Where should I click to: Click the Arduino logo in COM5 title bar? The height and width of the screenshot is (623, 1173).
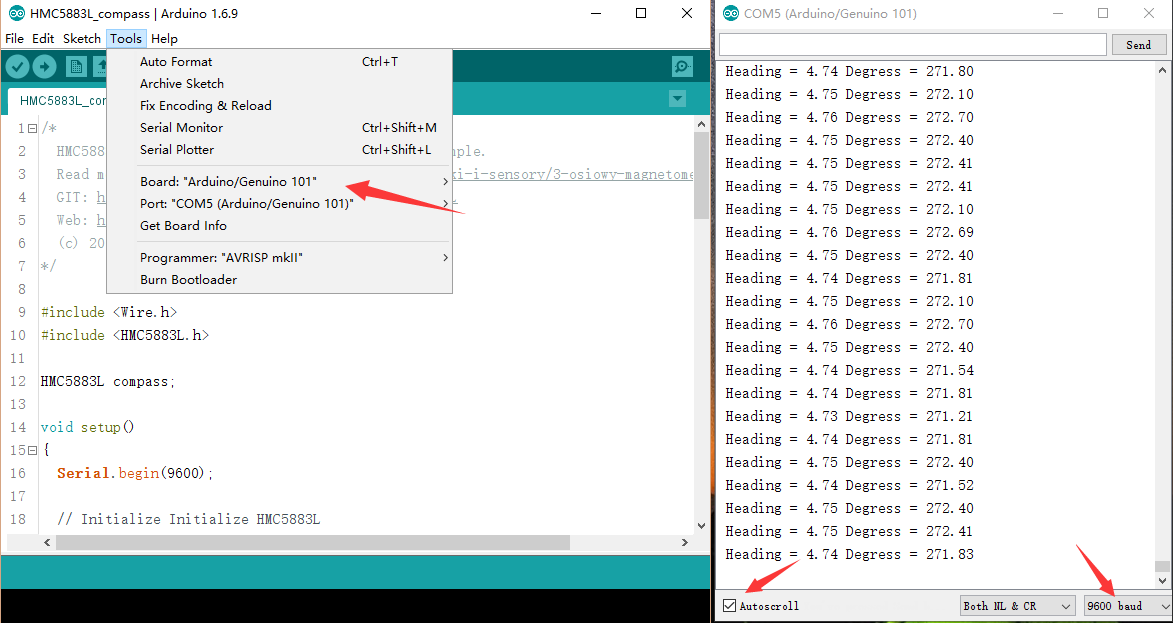[730, 13]
